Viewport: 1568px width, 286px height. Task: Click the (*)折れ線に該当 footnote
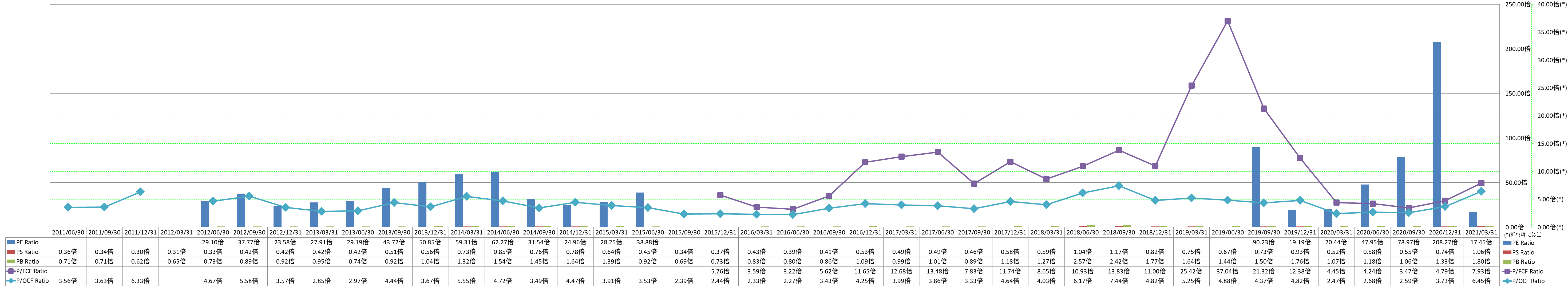pyautogui.click(x=1522, y=235)
